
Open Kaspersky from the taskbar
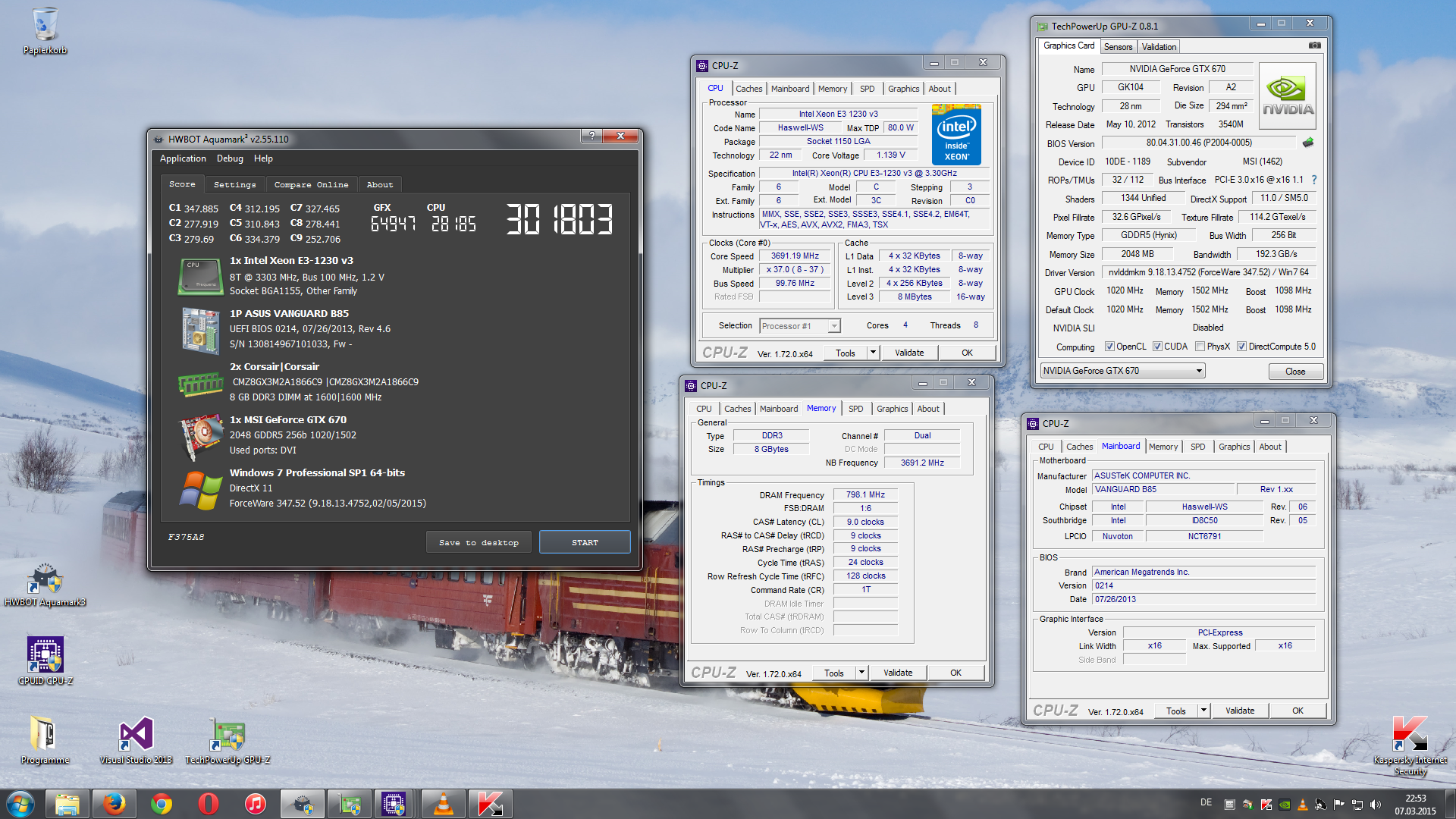click(x=491, y=804)
